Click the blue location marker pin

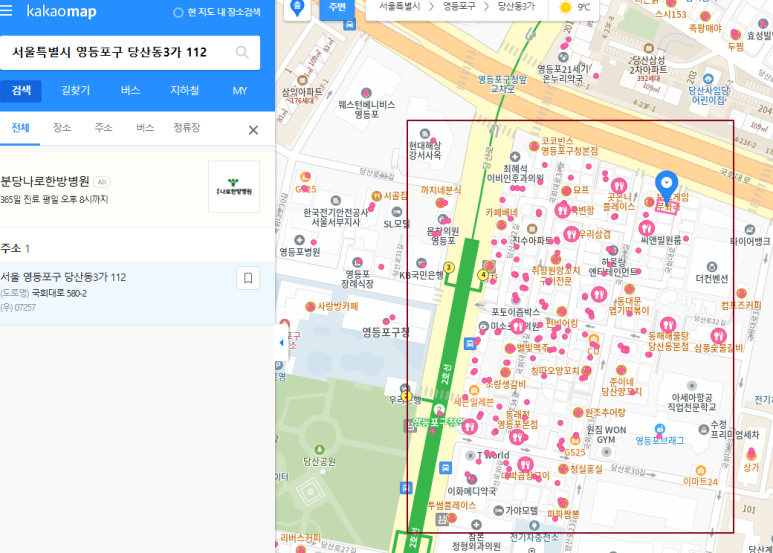point(667,186)
